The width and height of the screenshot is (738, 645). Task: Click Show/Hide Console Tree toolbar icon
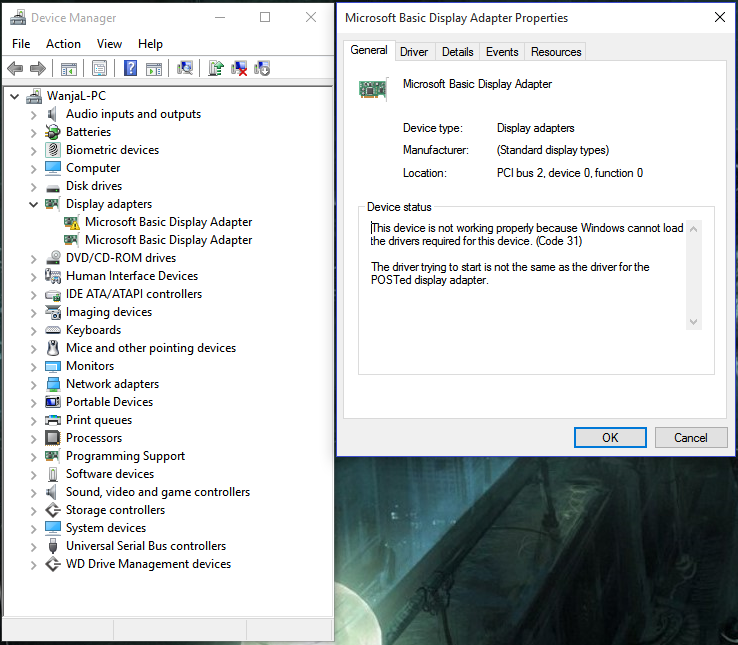coord(69,69)
